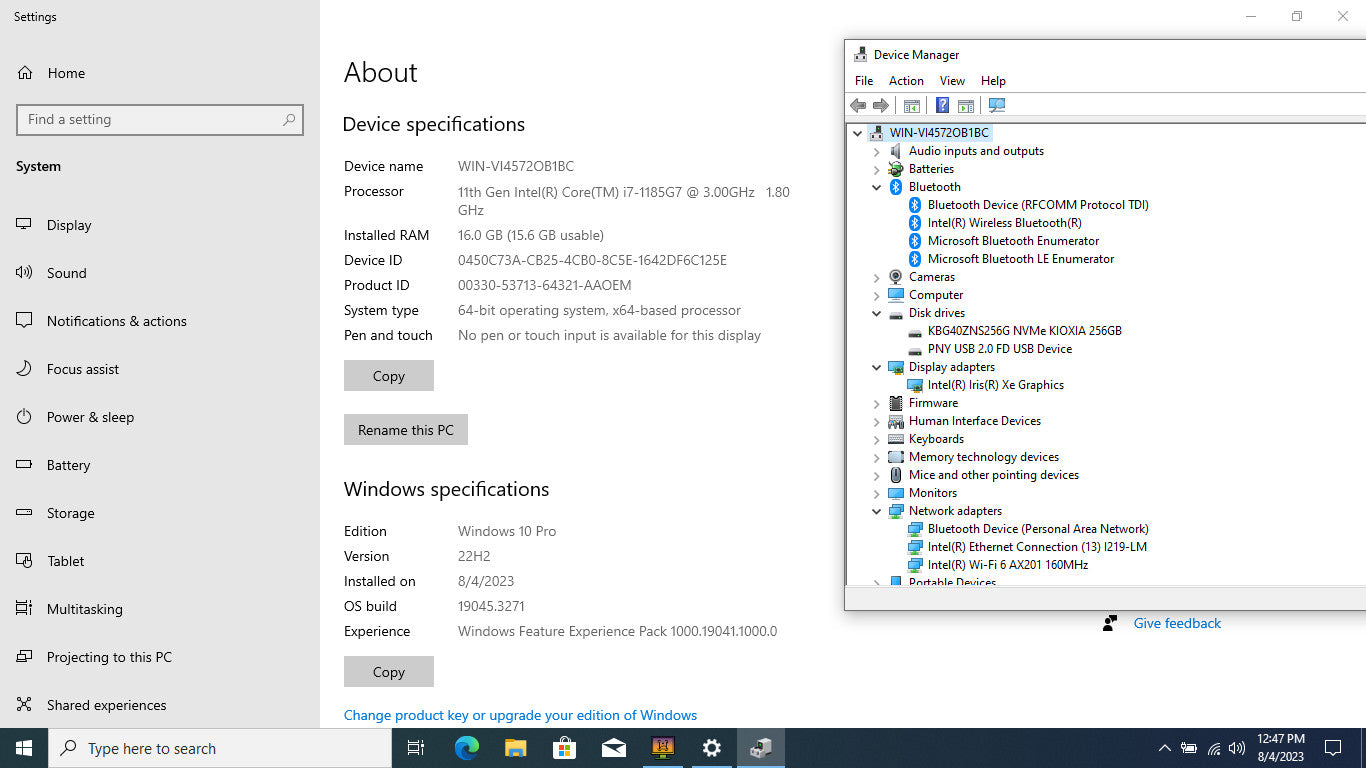1366x768 pixels.
Task: Toggle the action pane icon in Device Manager toolbar
Action: pos(966,105)
